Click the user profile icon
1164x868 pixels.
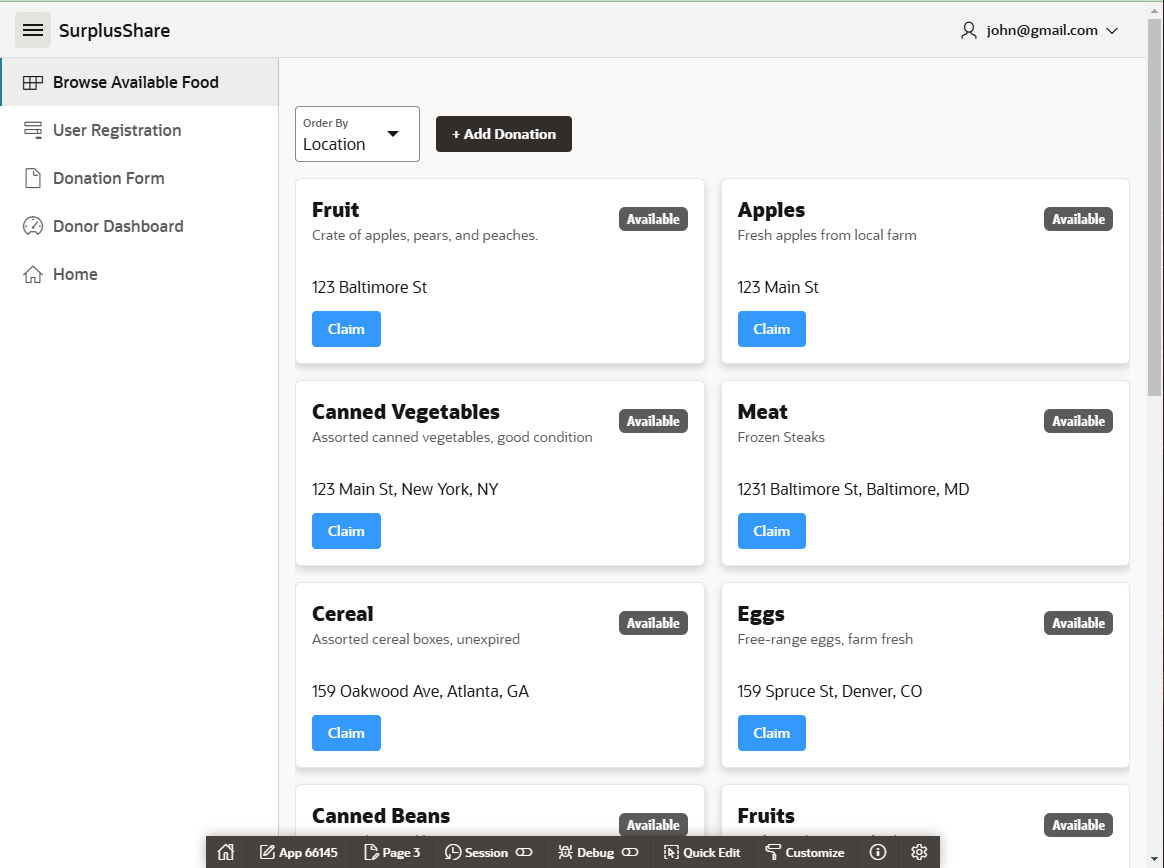click(968, 30)
